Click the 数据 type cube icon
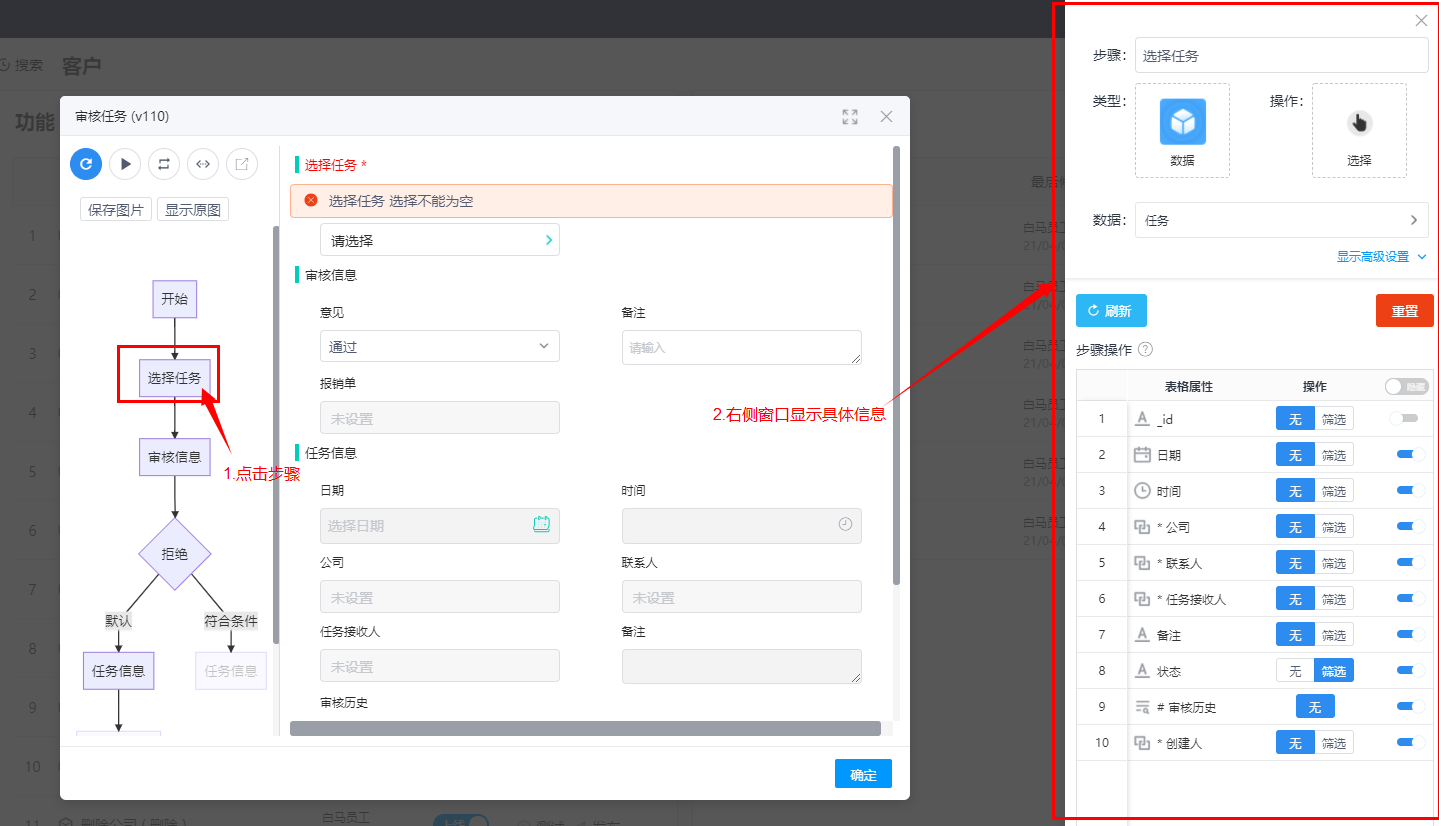Screen dimensions: 1439x826 (1182, 122)
